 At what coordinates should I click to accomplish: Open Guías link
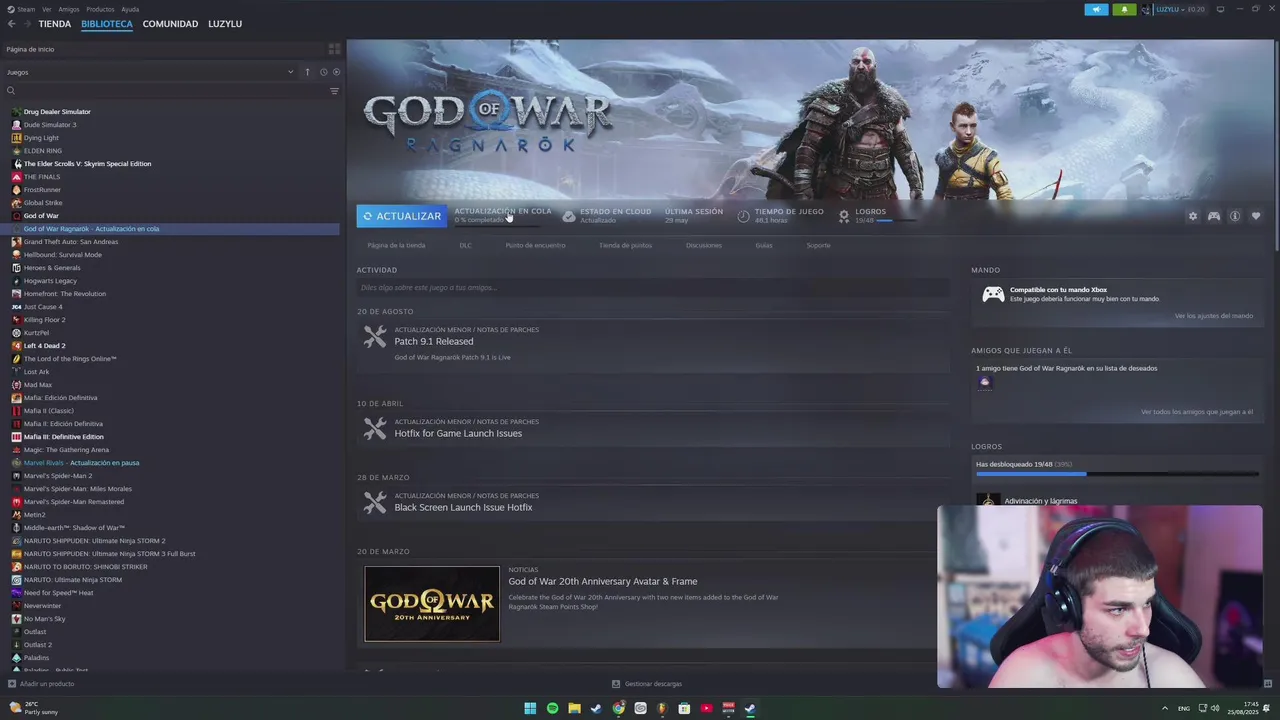click(764, 245)
